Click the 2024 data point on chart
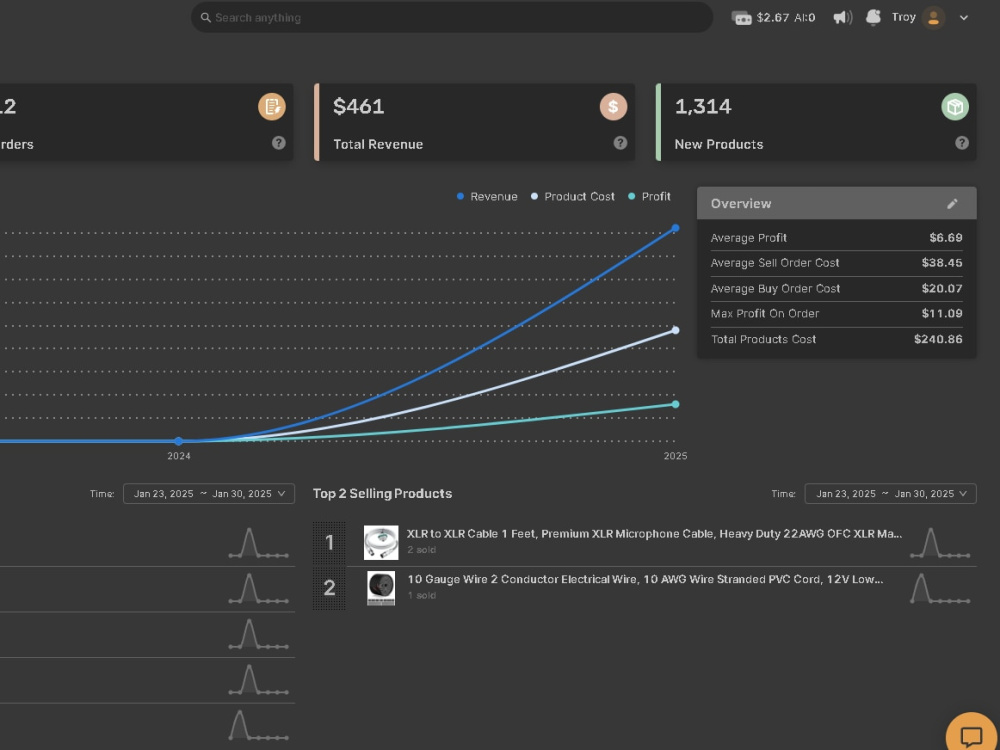1000x750 pixels. (179, 441)
